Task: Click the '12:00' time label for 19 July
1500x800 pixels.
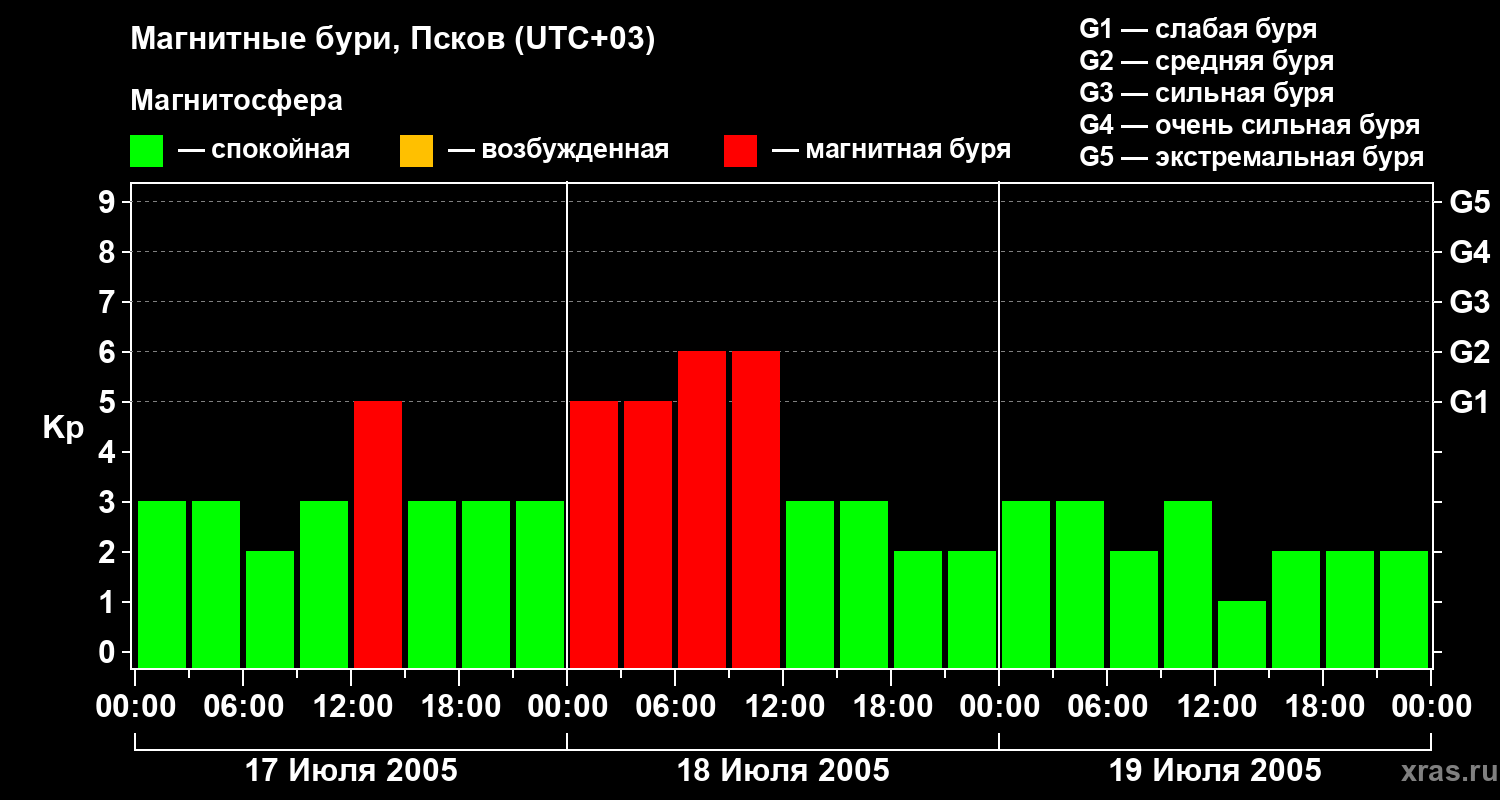Action: 1215,707
